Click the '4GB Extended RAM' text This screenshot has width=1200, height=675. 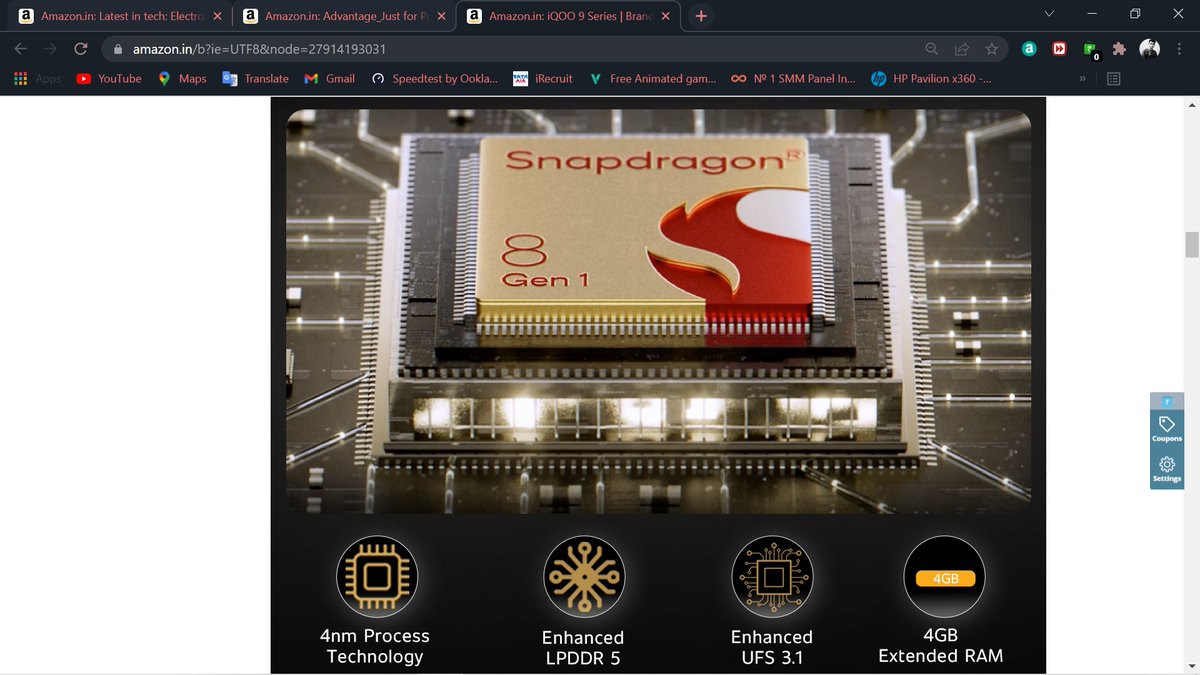941,646
